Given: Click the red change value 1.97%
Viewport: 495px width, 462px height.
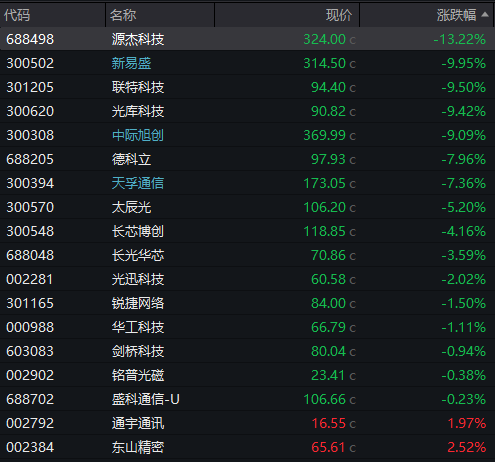Looking at the screenshot, I should [x=467, y=423].
